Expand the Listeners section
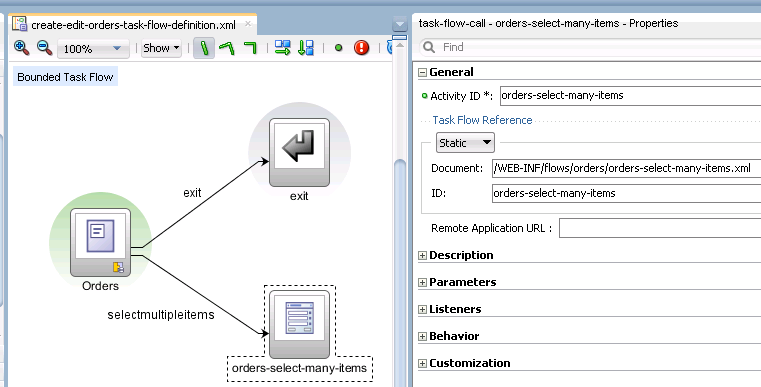 tap(422, 309)
